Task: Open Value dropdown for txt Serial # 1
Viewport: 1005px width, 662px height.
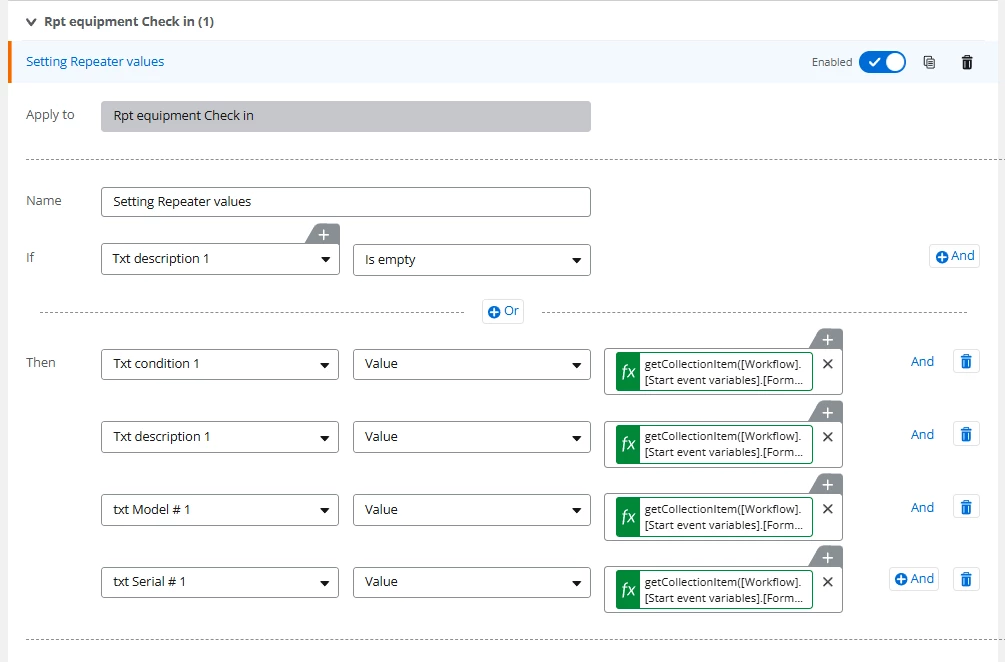Action: (472, 582)
